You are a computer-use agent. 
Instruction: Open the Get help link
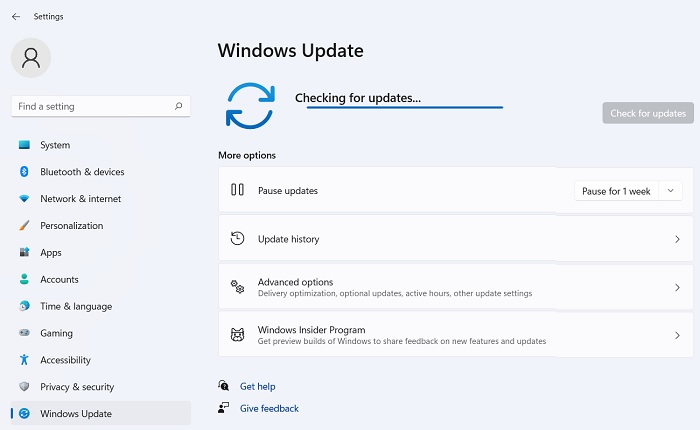258,386
